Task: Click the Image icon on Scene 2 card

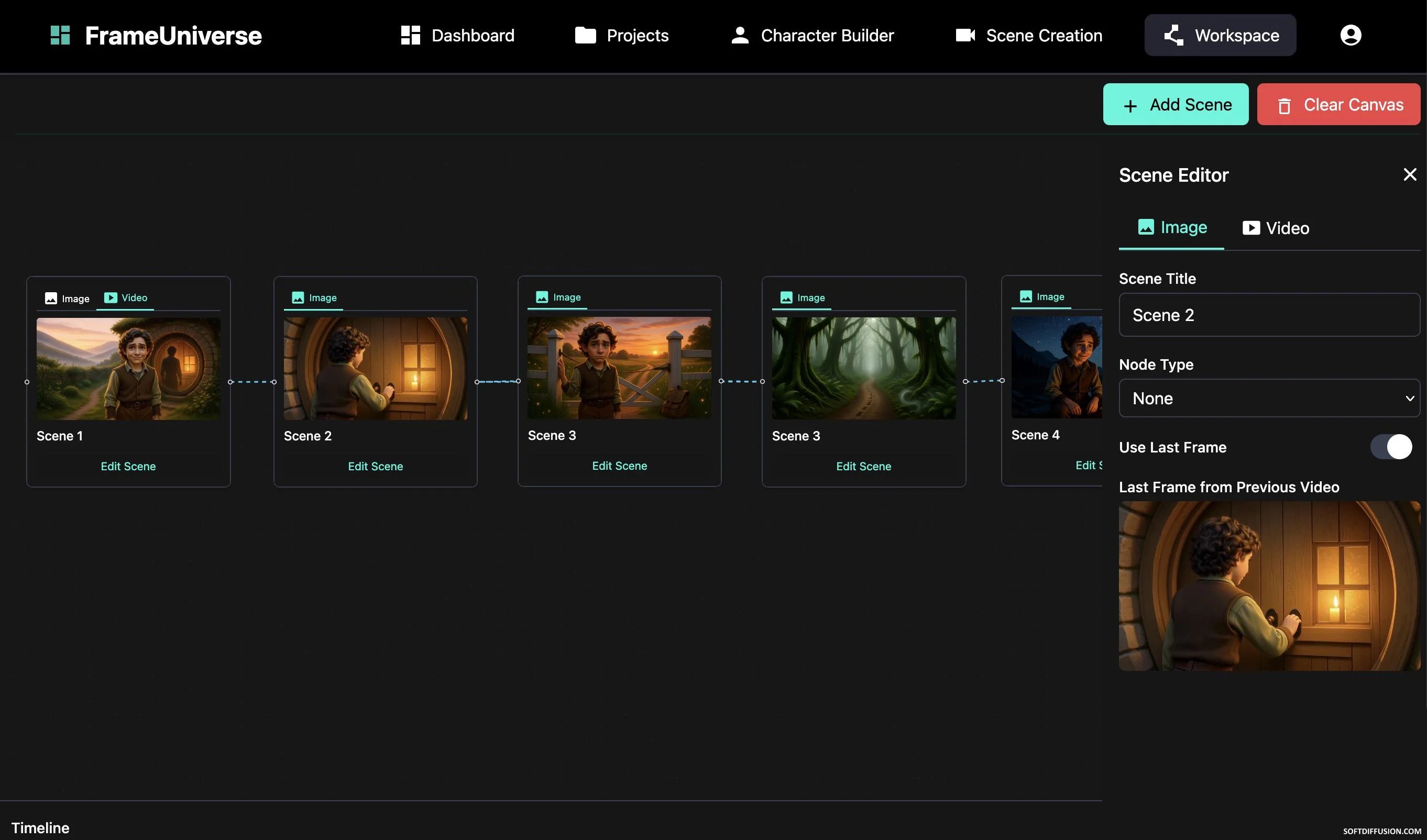Action: pyautogui.click(x=298, y=298)
